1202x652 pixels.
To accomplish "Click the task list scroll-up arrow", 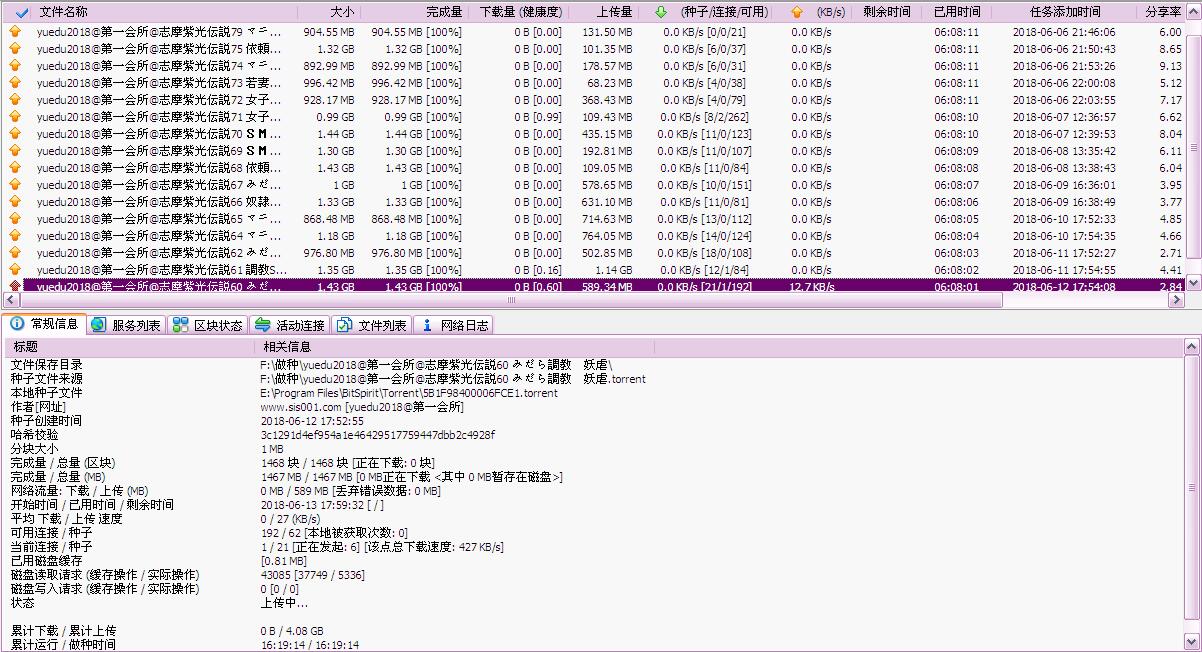I will tap(1192, 32).
